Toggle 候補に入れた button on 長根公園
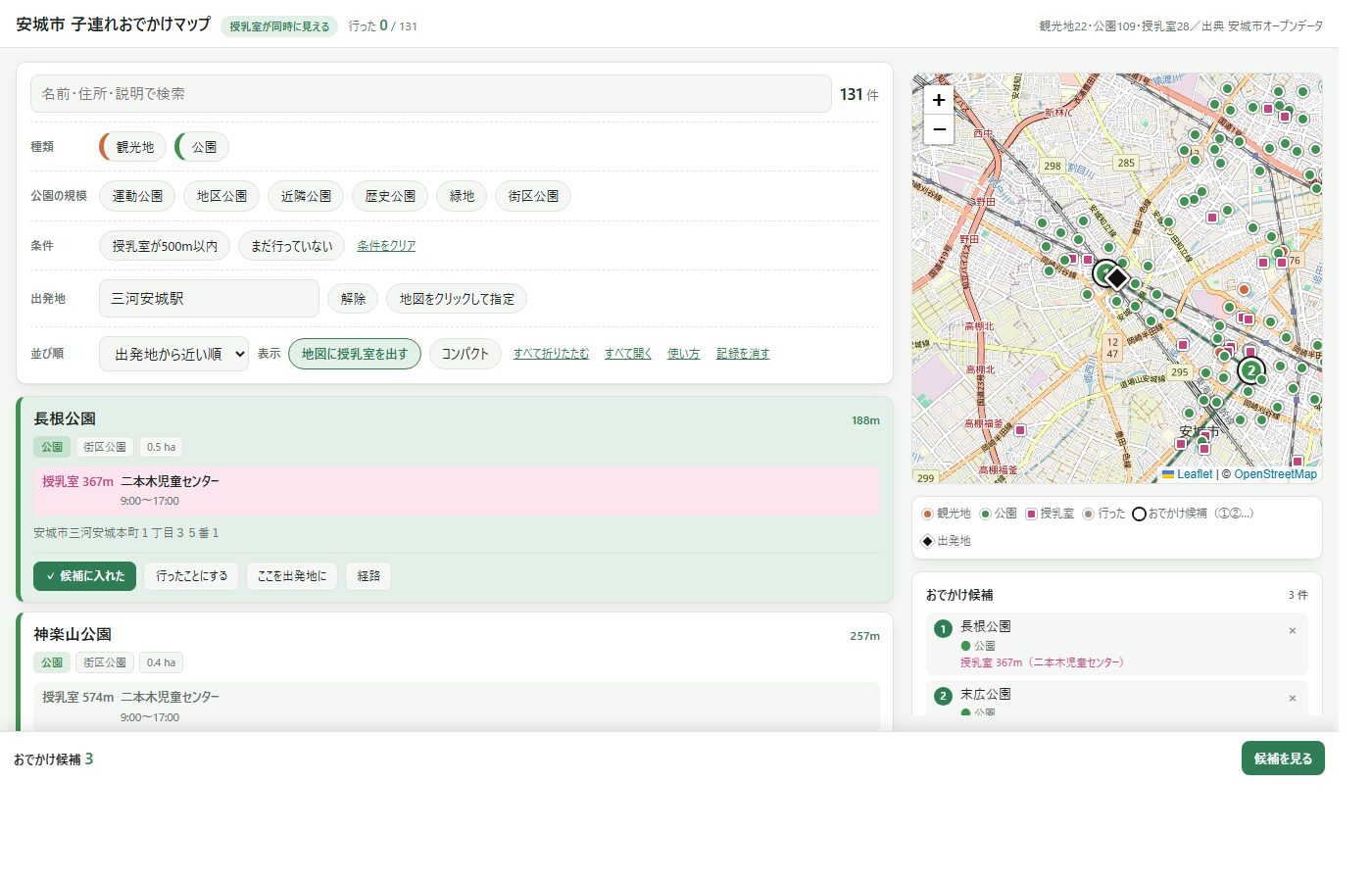Viewport: 1372px width, 882px height. click(x=84, y=576)
